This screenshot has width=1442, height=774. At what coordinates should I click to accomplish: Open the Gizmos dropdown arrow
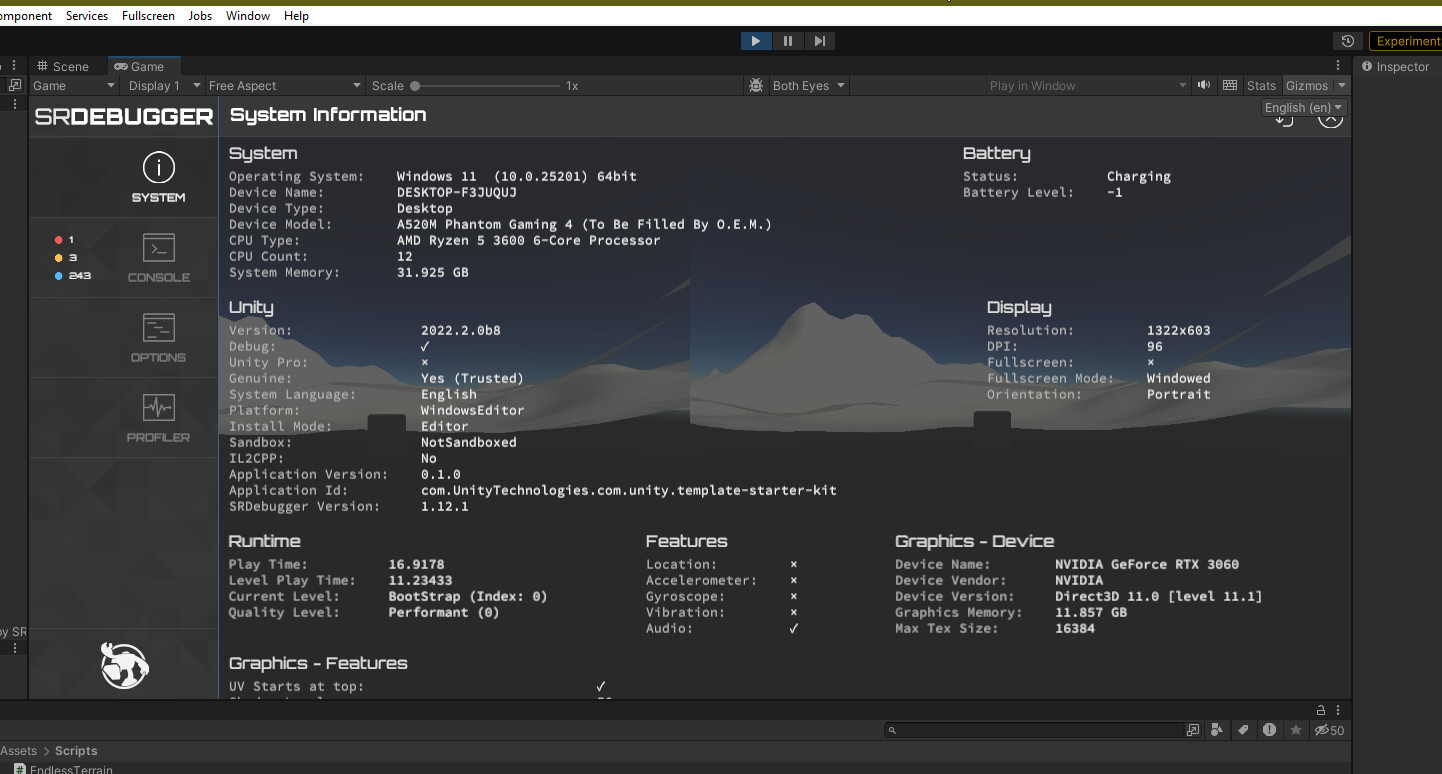coord(1341,85)
